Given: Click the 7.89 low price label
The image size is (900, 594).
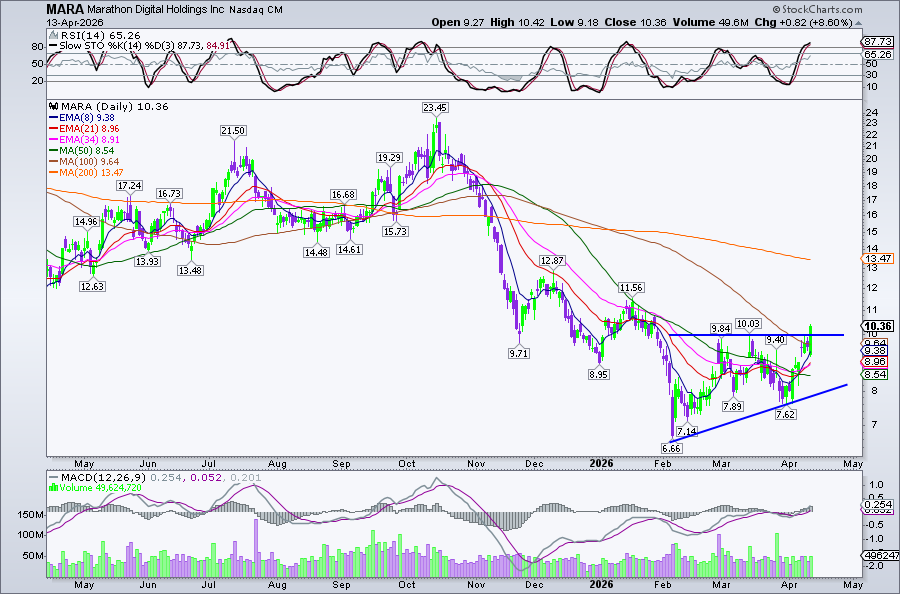Looking at the screenshot, I should 733,406.
